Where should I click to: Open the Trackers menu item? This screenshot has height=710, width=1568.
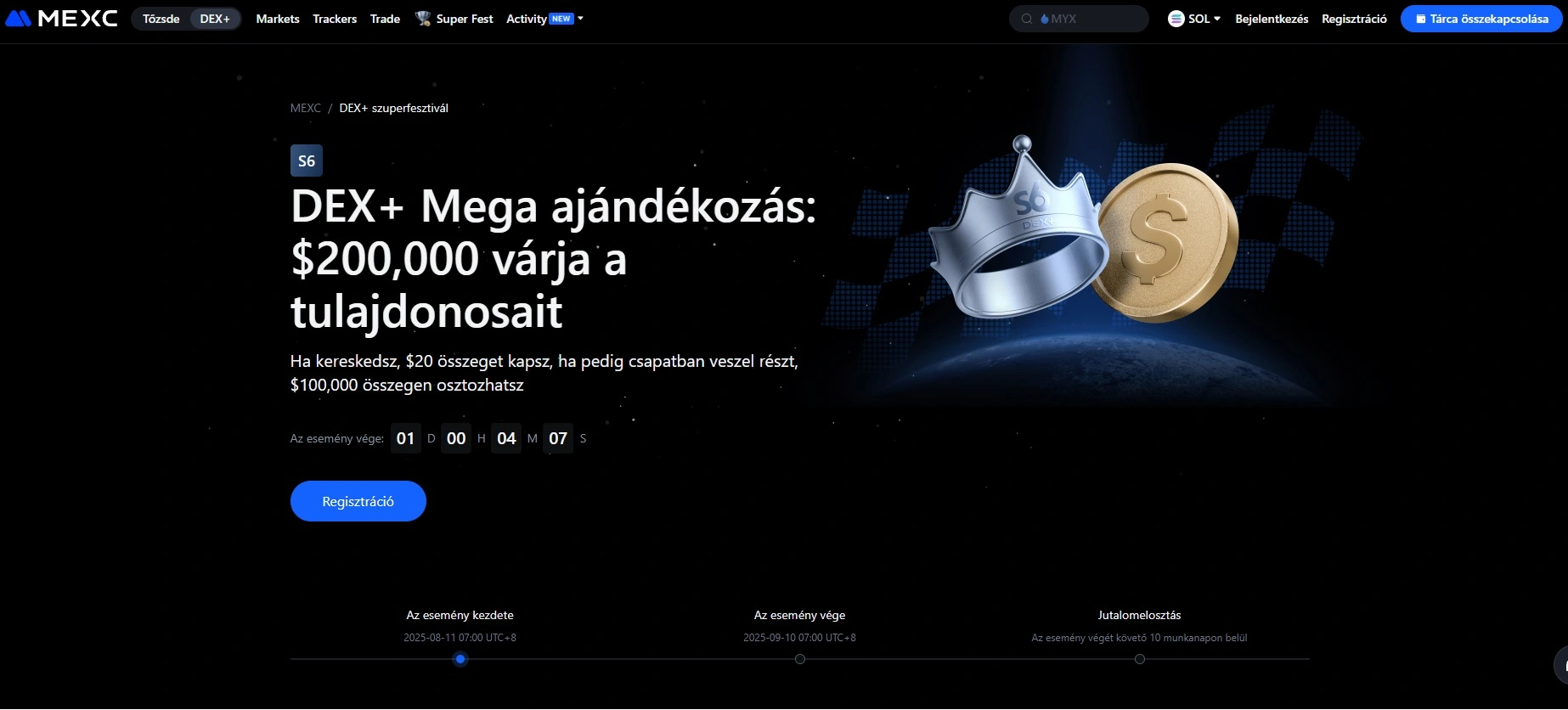coord(335,19)
